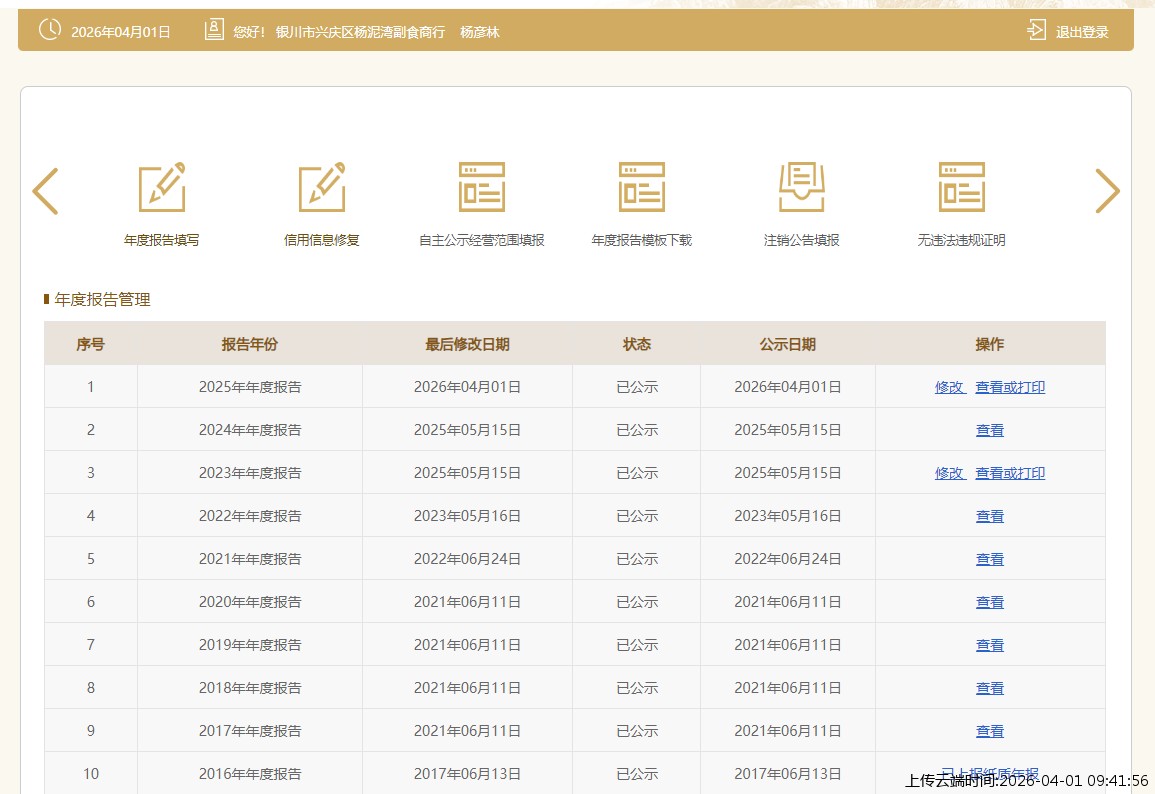The width and height of the screenshot is (1155, 794).
Task: Click the 退出登录 logout icon
Action: 1036,30
